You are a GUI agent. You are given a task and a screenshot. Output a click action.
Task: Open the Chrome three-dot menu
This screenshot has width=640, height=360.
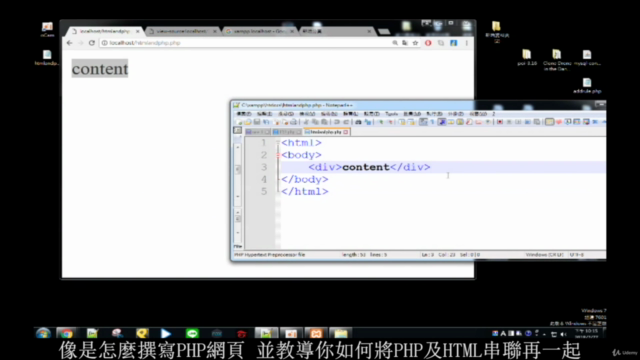[x=467, y=43]
